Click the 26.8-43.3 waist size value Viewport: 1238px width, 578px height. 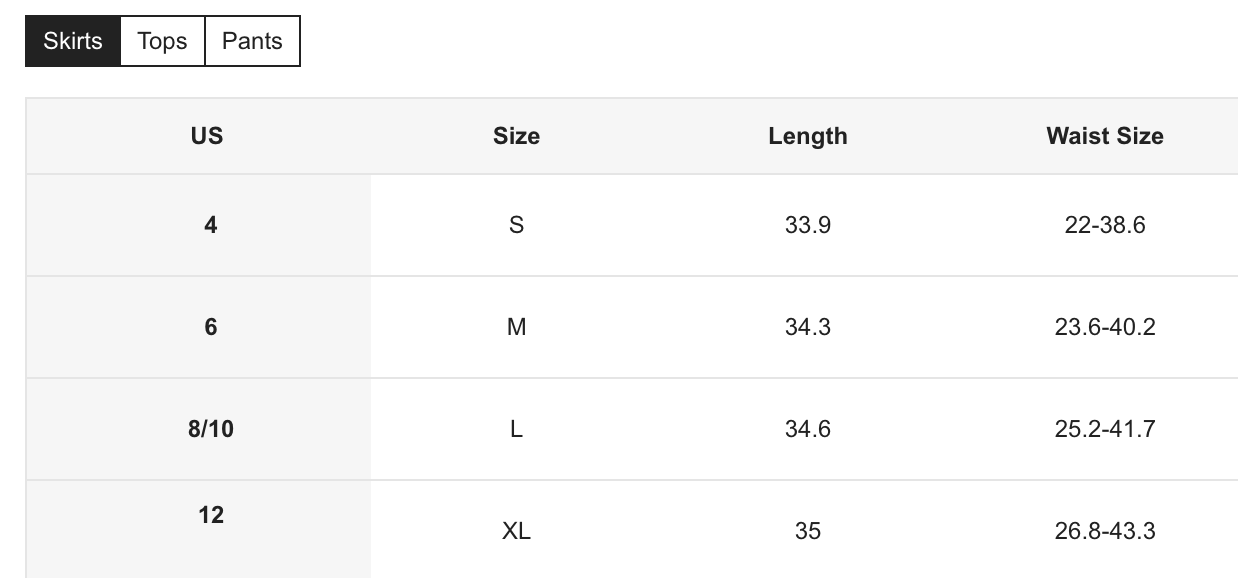click(1105, 530)
